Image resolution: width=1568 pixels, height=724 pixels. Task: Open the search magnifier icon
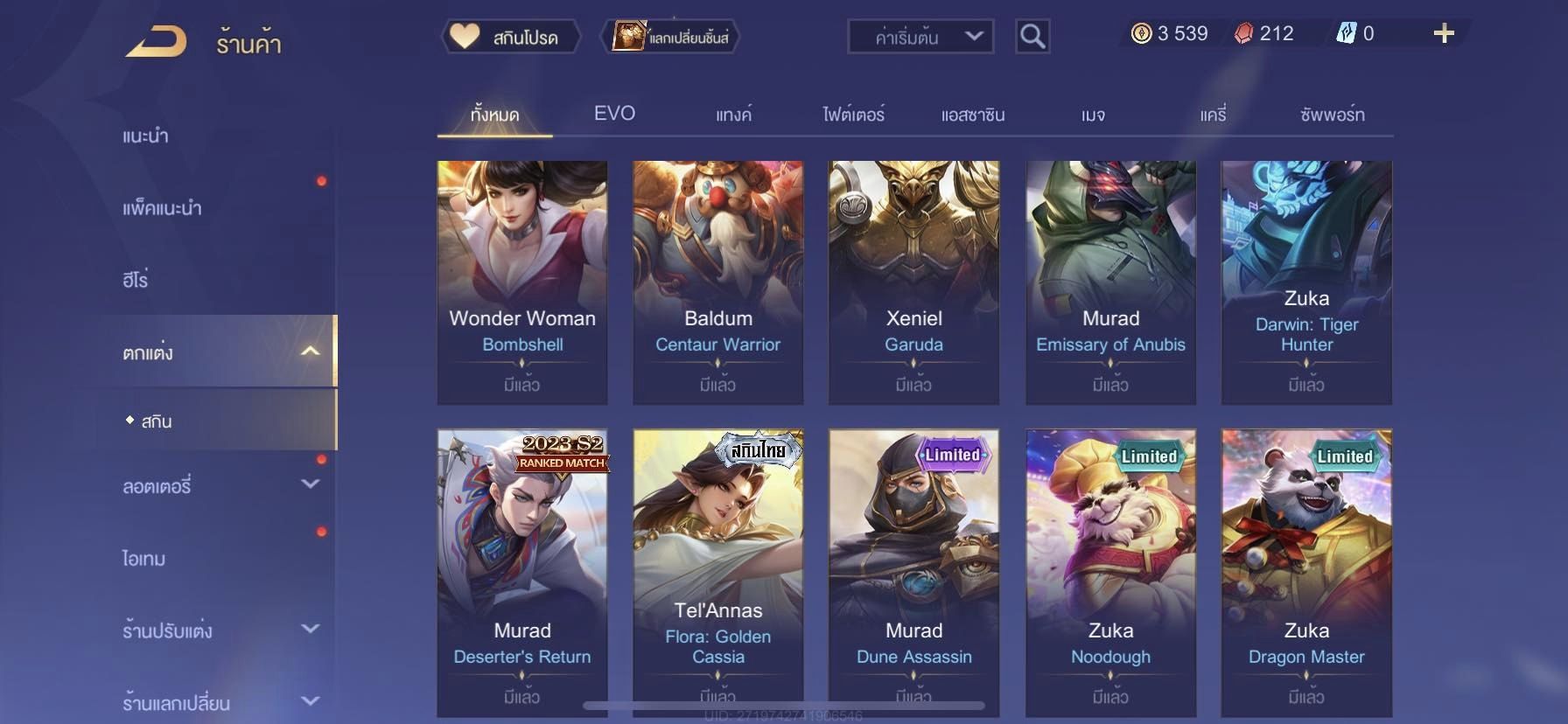click(1032, 37)
